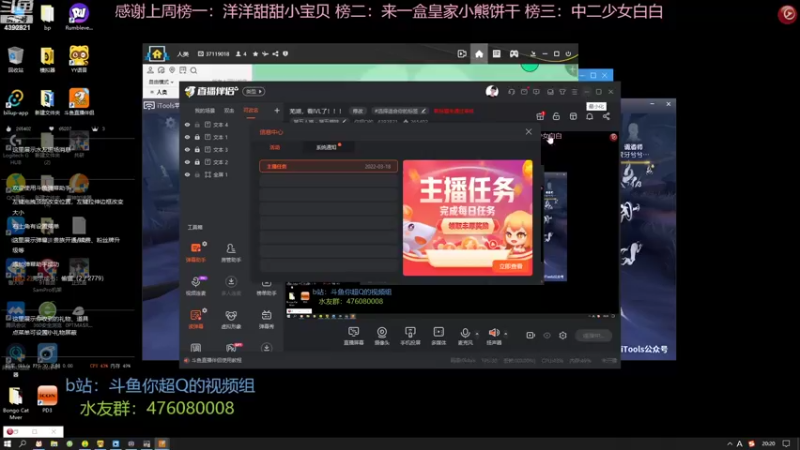
Task: Open the notification center on taskbar
Action: [786, 444]
